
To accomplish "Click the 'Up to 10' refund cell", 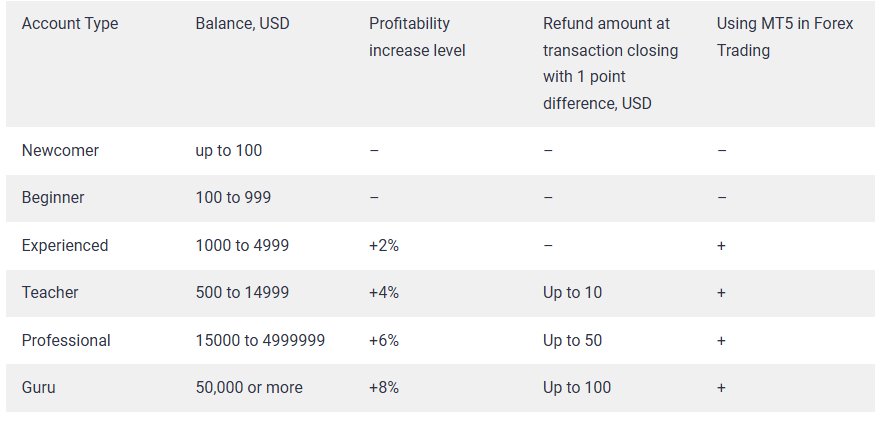I will (x=572, y=293).
